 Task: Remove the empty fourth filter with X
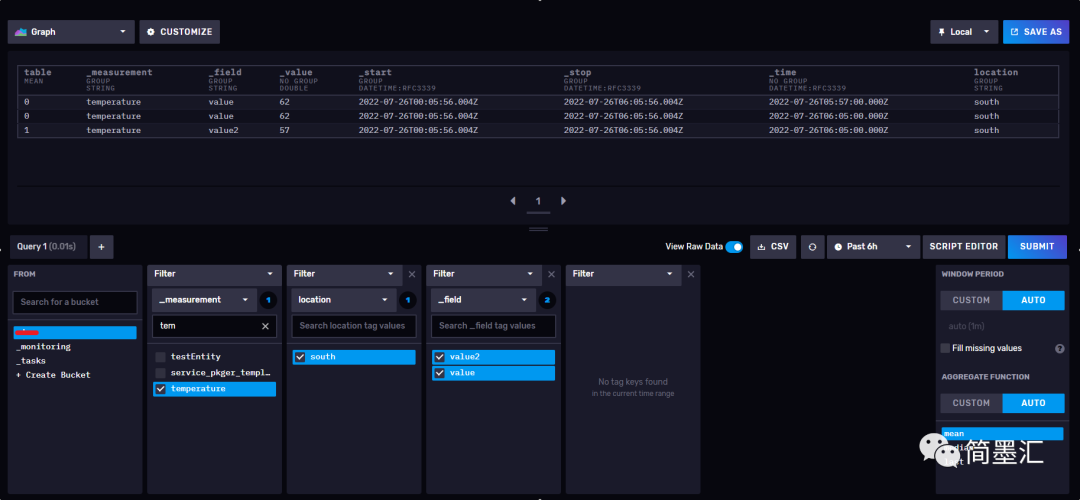(691, 274)
